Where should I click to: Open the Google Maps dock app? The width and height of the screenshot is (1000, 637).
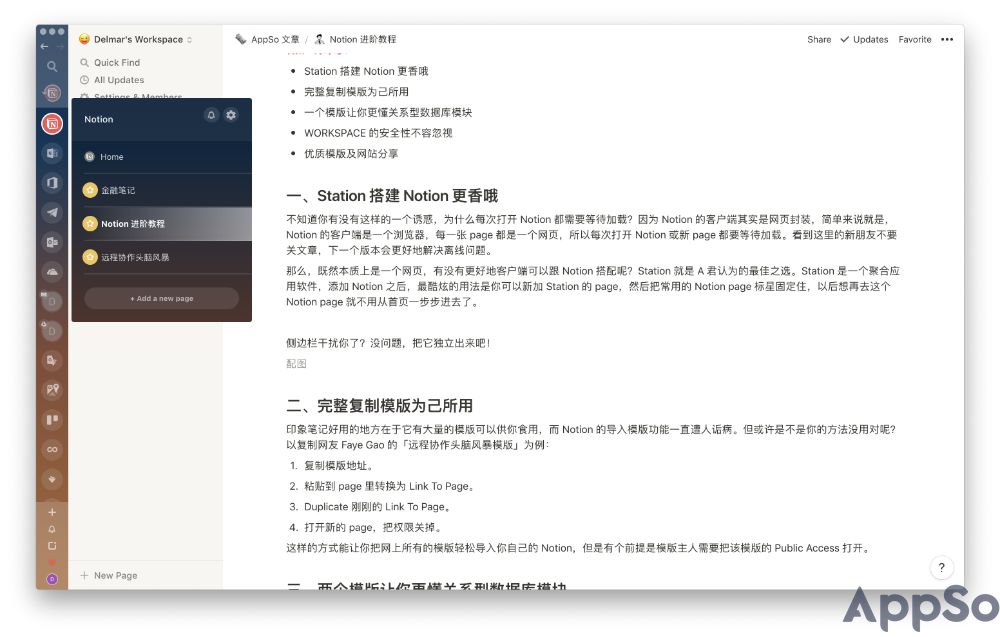pyautogui.click(x=52, y=390)
